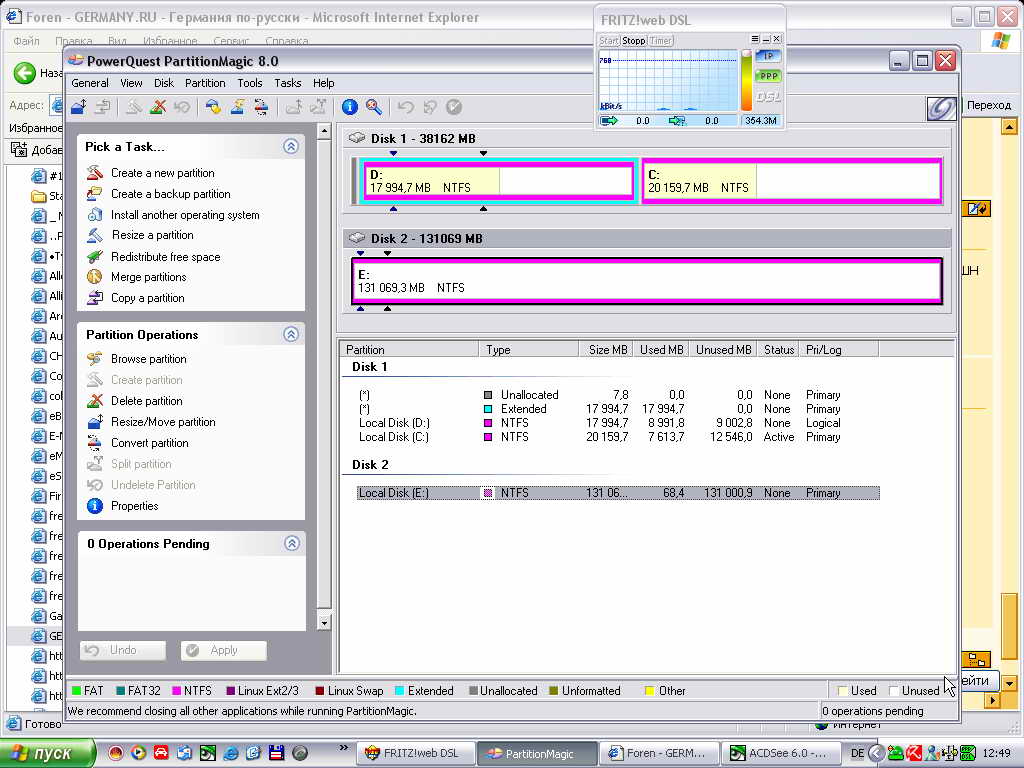Viewport: 1024px width, 768px height.
Task: Click the Resize/Move partition toolbar icon
Action: pyautogui.click(x=79, y=106)
